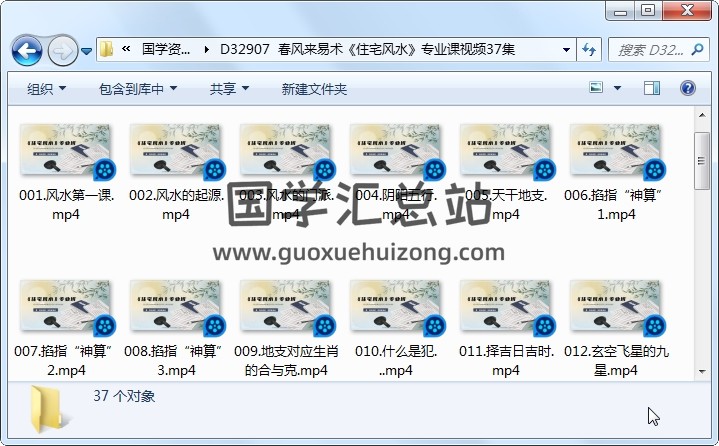Image resolution: width=719 pixels, height=446 pixels.
Task: Click the Back navigation arrow
Action: coord(26,50)
